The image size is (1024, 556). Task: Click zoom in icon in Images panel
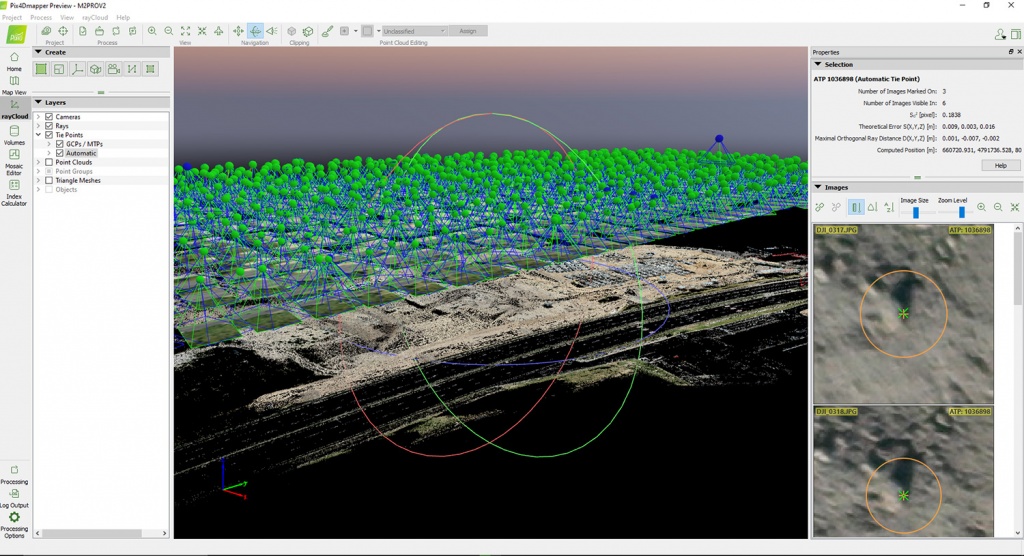point(981,208)
